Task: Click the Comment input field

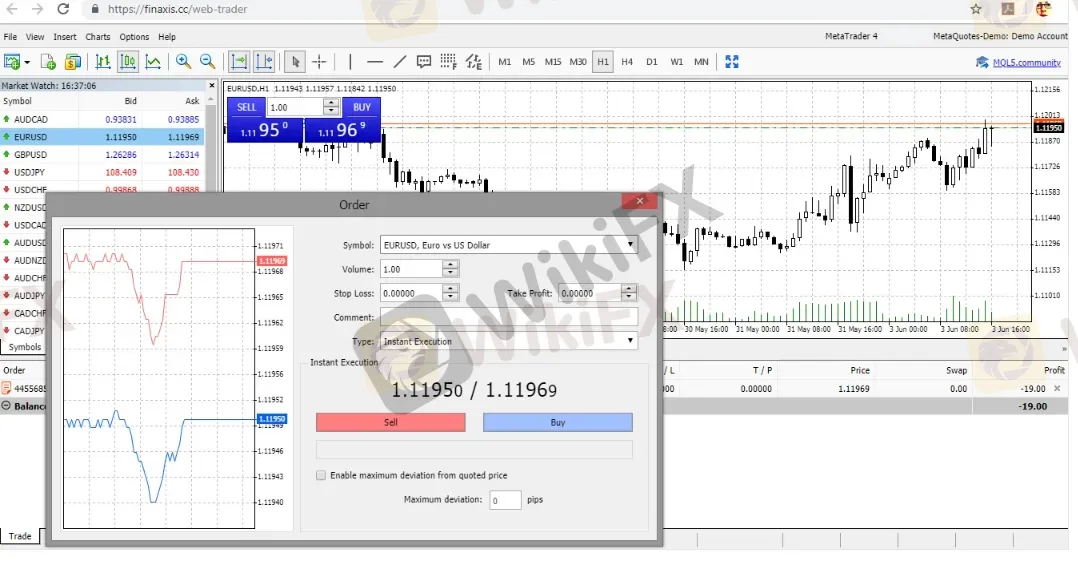Action: point(507,317)
